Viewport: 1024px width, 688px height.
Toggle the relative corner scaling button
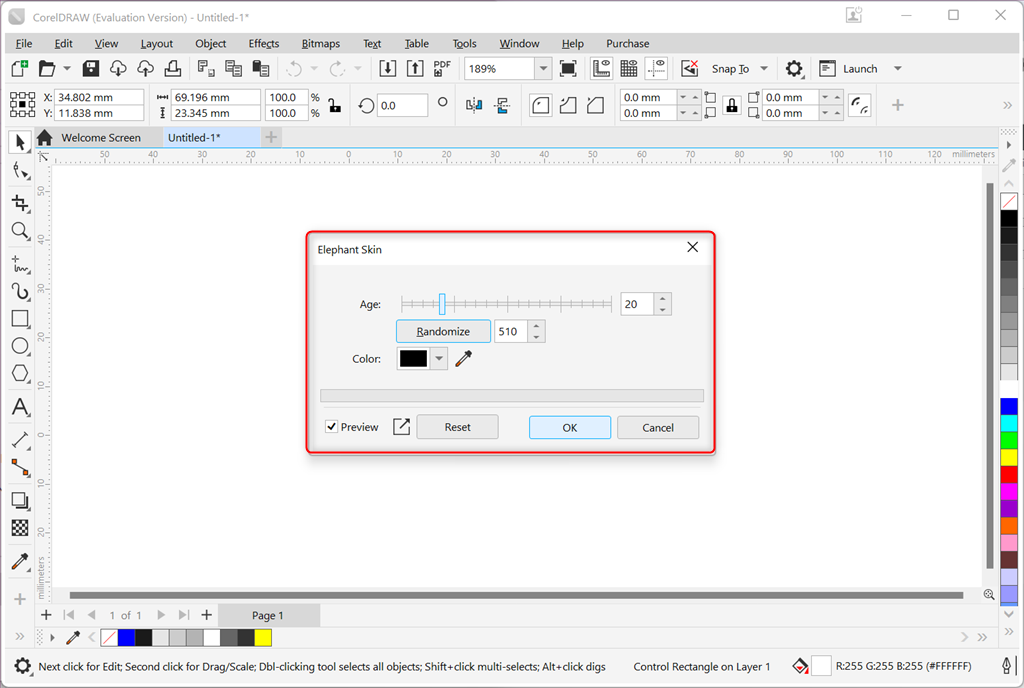(859, 105)
